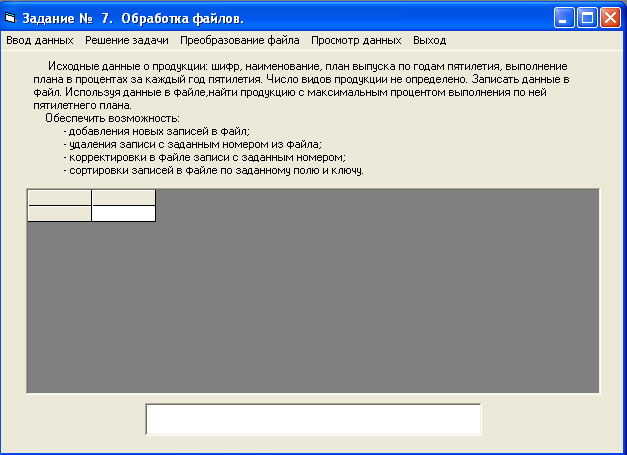Screen dimensions: 627x455
Task: Select the Выход menu item
Action: [429, 40]
